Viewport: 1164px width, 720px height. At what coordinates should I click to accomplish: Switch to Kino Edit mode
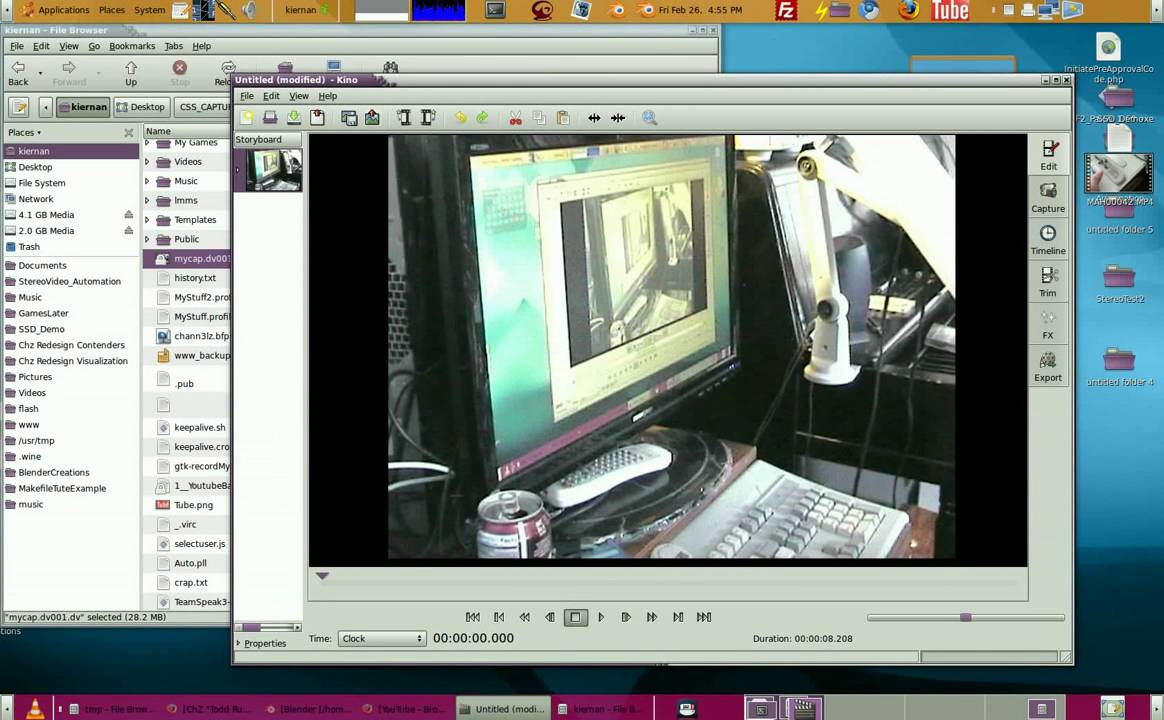(x=1048, y=155)
